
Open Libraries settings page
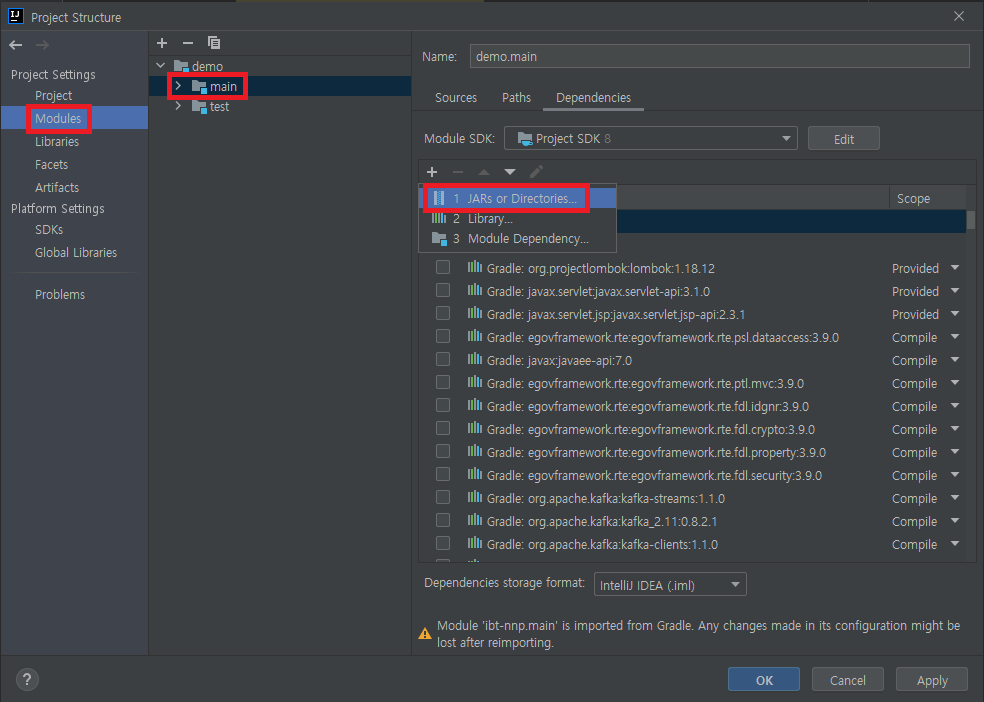pos(56,142)
